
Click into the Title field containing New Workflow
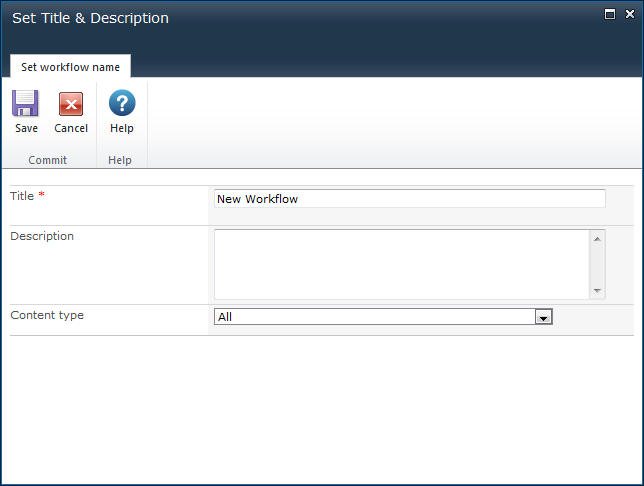pyautogui.click(x=409, y=199)
